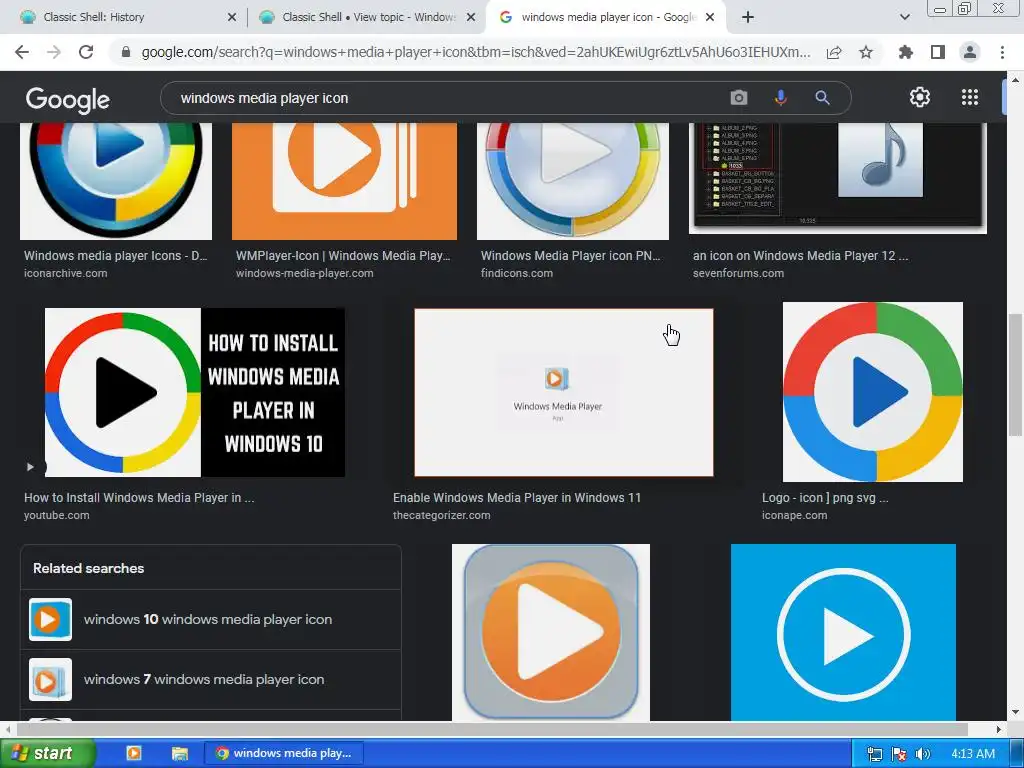The width and height of the screenshot is (1024, 768).
Task: Click the 4:13 AM system clock
Action: (x=973, y=754)
